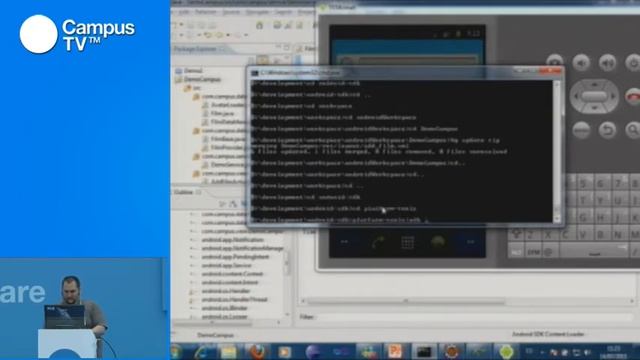640x360 pixels.
Task: Select android.app.PendingIntent import in Outline
Action: (236, 257)
